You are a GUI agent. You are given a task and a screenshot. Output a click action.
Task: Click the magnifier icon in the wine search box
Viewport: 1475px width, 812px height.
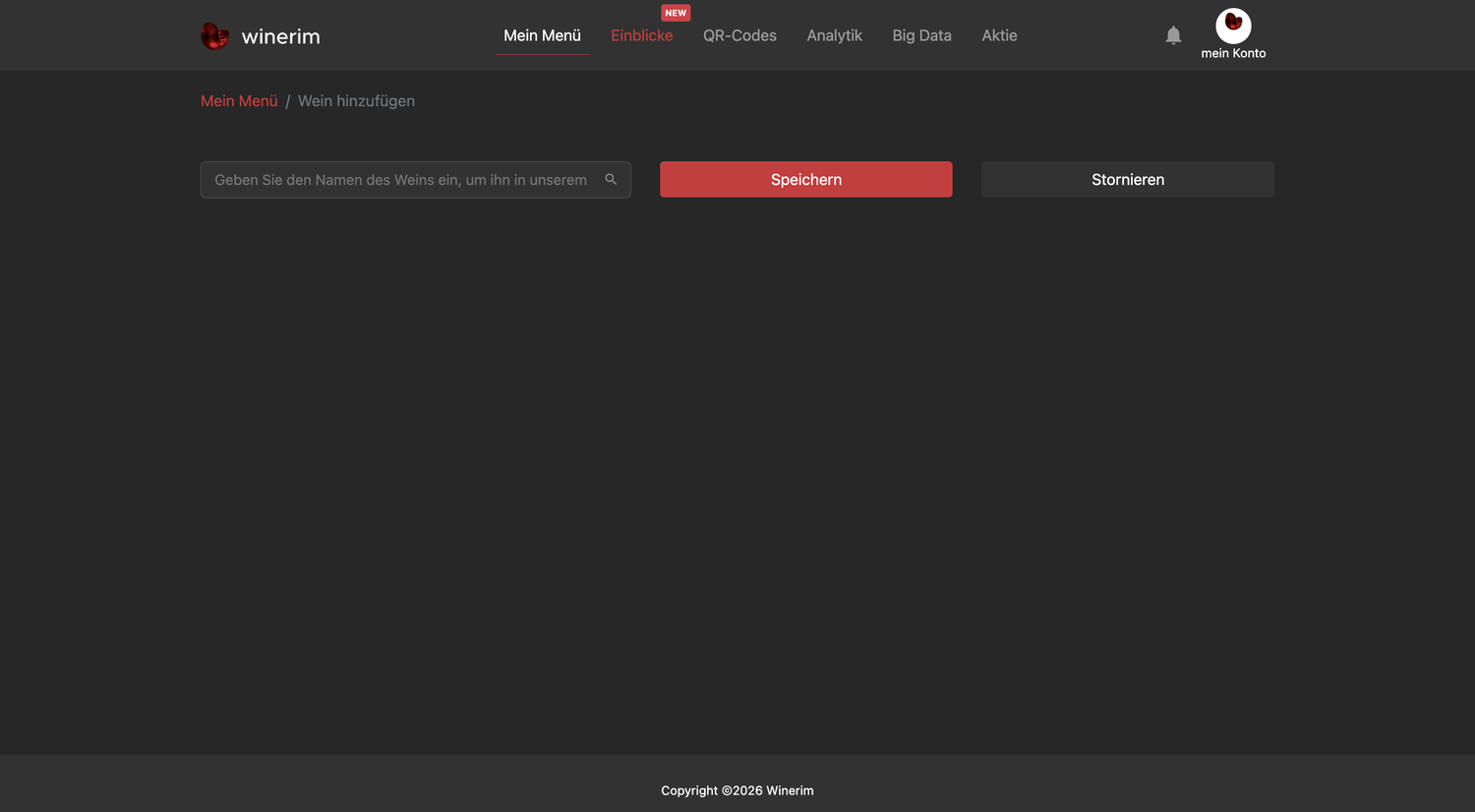611,180
